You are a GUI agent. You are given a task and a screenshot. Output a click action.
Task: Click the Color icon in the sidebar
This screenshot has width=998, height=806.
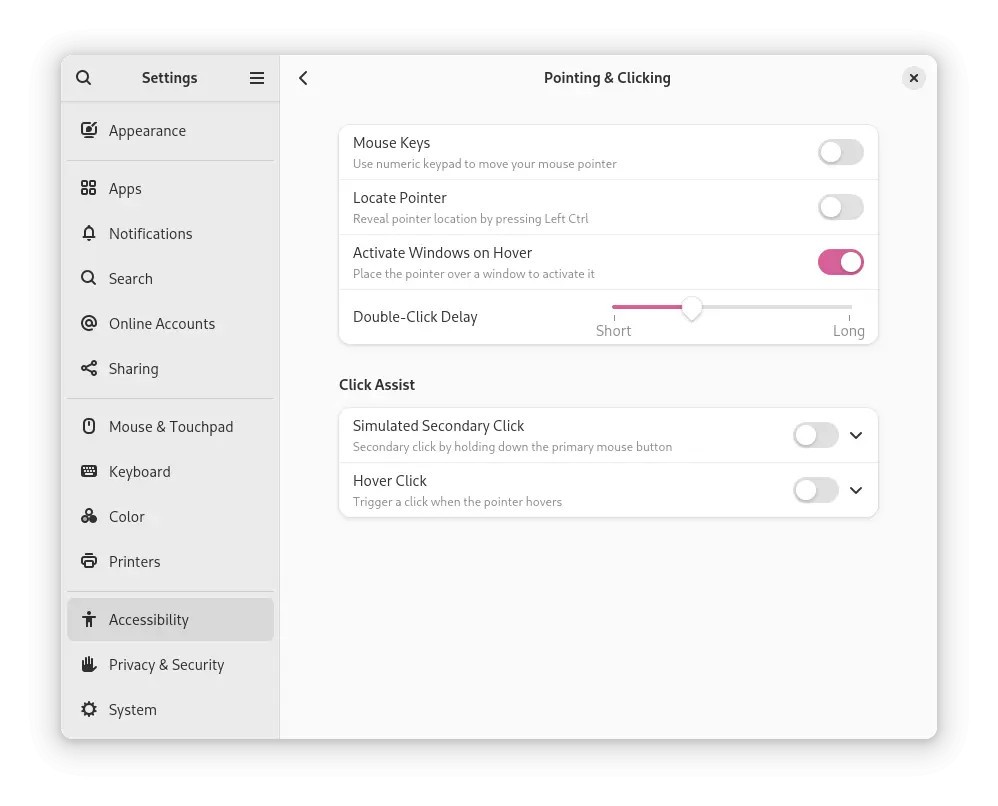click(89, 516)
